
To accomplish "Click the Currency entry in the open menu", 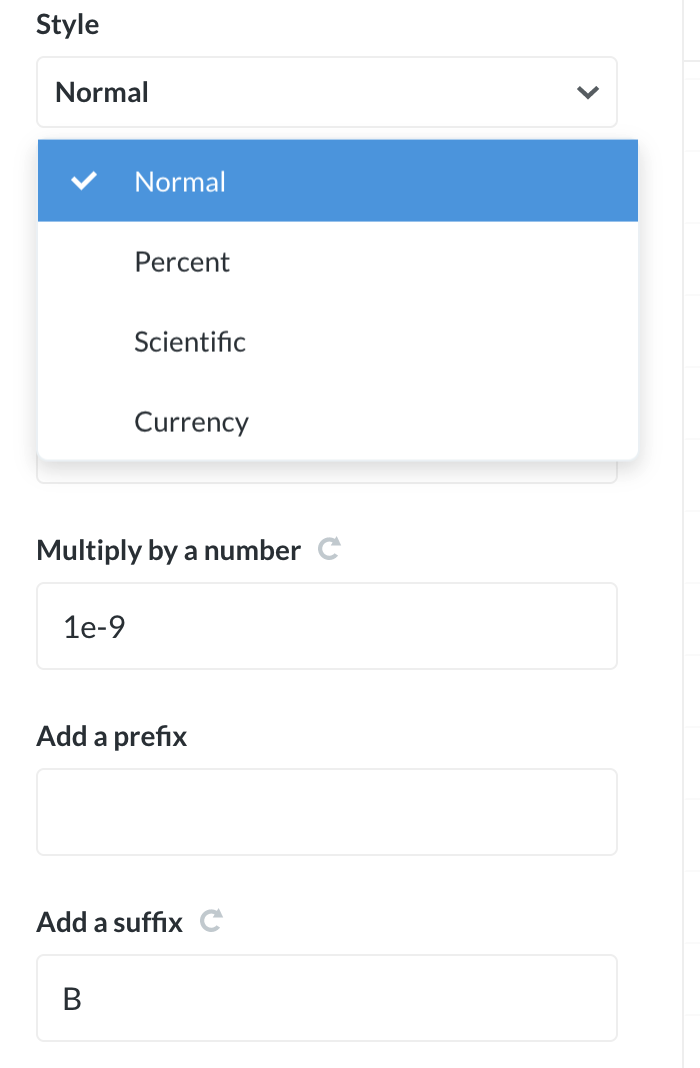I will coord(190,421).
